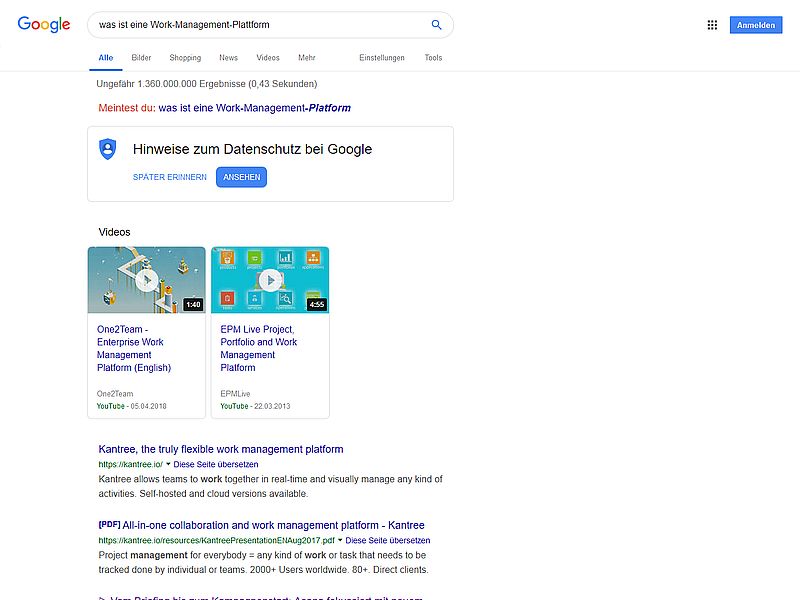Screen dimensions: 800x600
Task: Switch to the News tab
Action: (x=229, y=58)
